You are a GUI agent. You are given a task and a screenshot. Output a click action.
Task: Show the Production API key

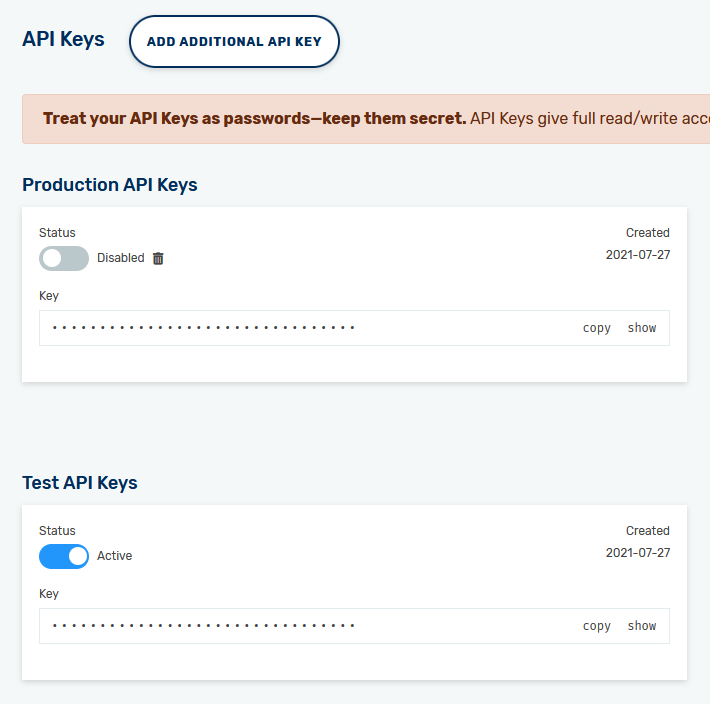pyautogui.click(x=642, y=328)
